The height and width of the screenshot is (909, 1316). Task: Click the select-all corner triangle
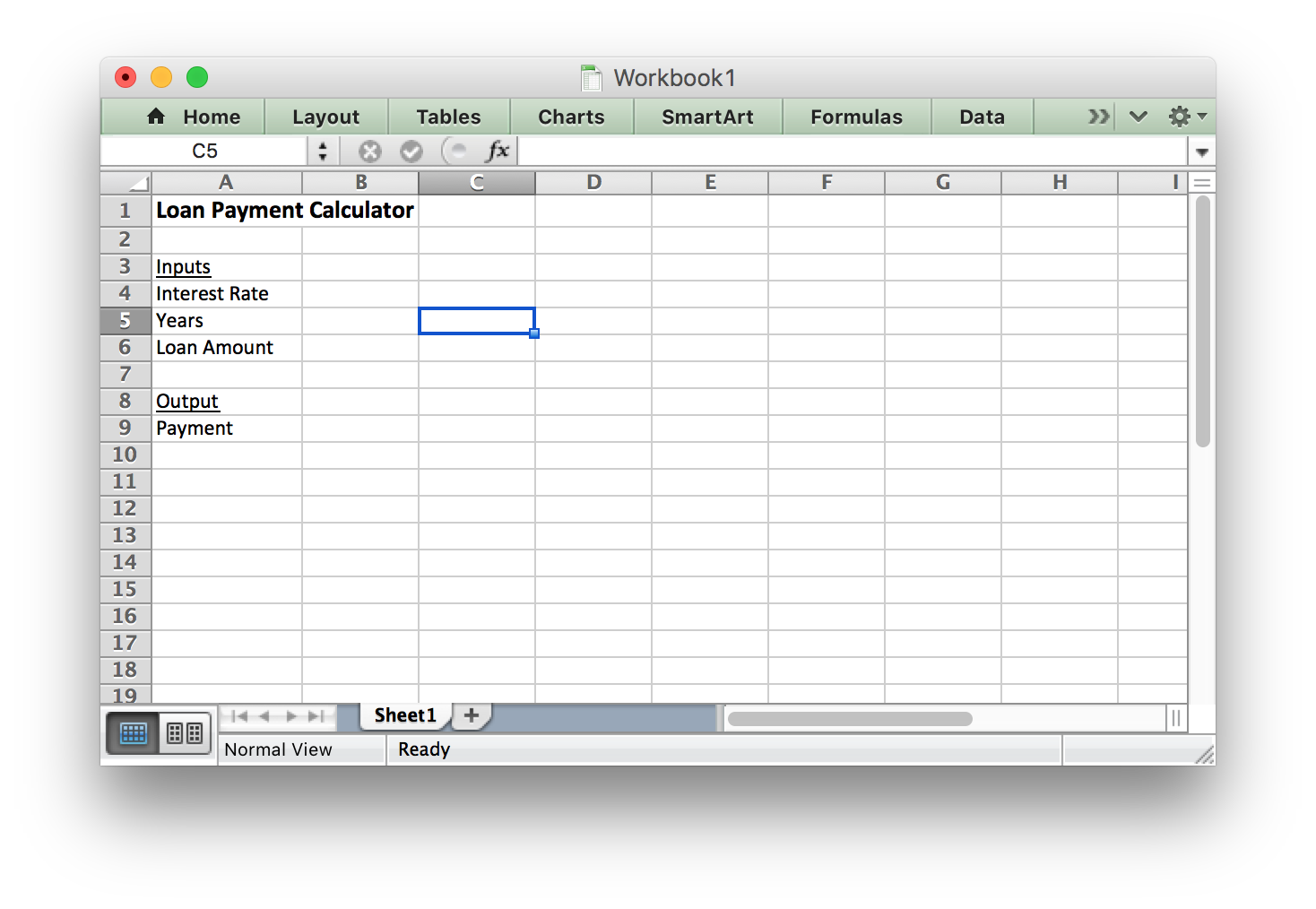pyautogui.click(x=138, y=184)
